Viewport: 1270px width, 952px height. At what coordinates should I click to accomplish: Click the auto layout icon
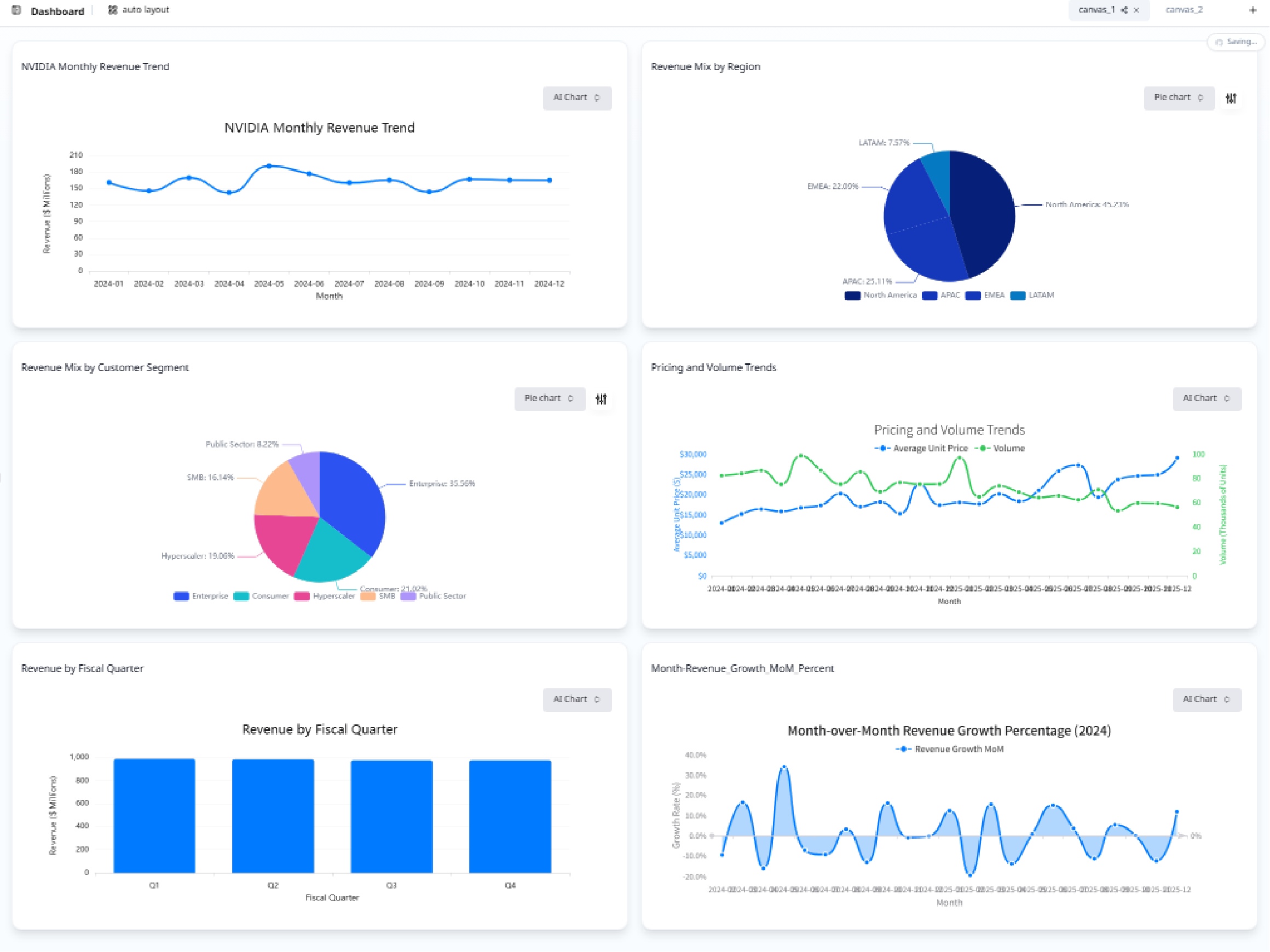click(113, 9)
